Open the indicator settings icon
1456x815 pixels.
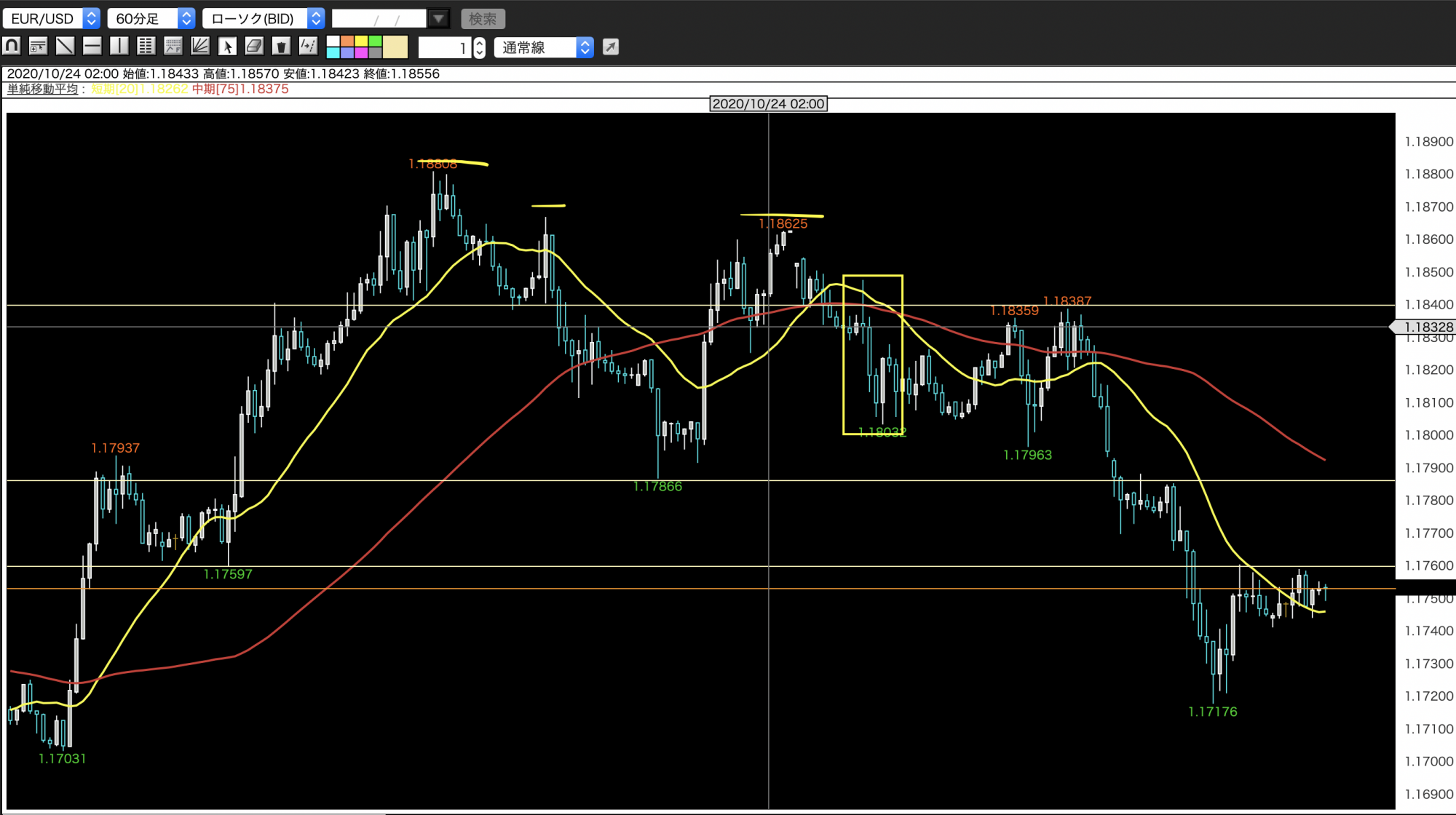[x=38, y=47]
